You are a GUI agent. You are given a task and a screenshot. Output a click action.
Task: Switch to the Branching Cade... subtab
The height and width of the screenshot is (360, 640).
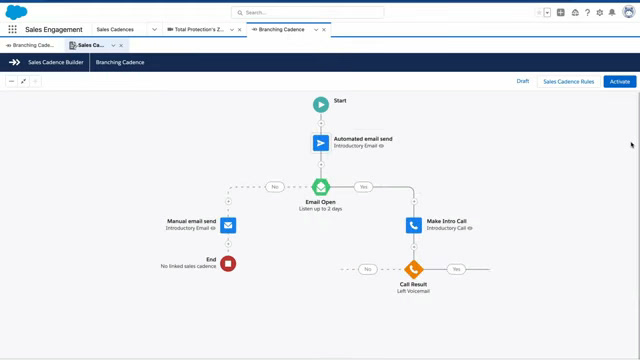point(30,45)
